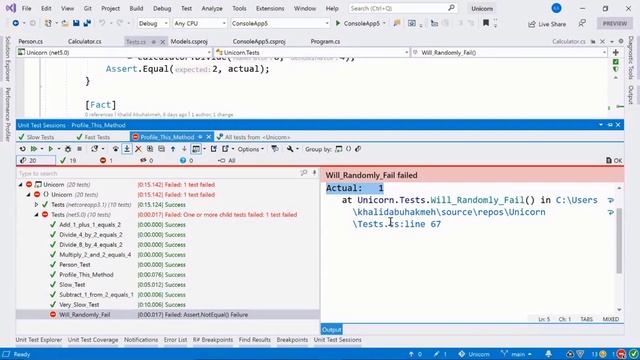
Task: Click the Undo icon in toolbar
Action: (102, 23)
